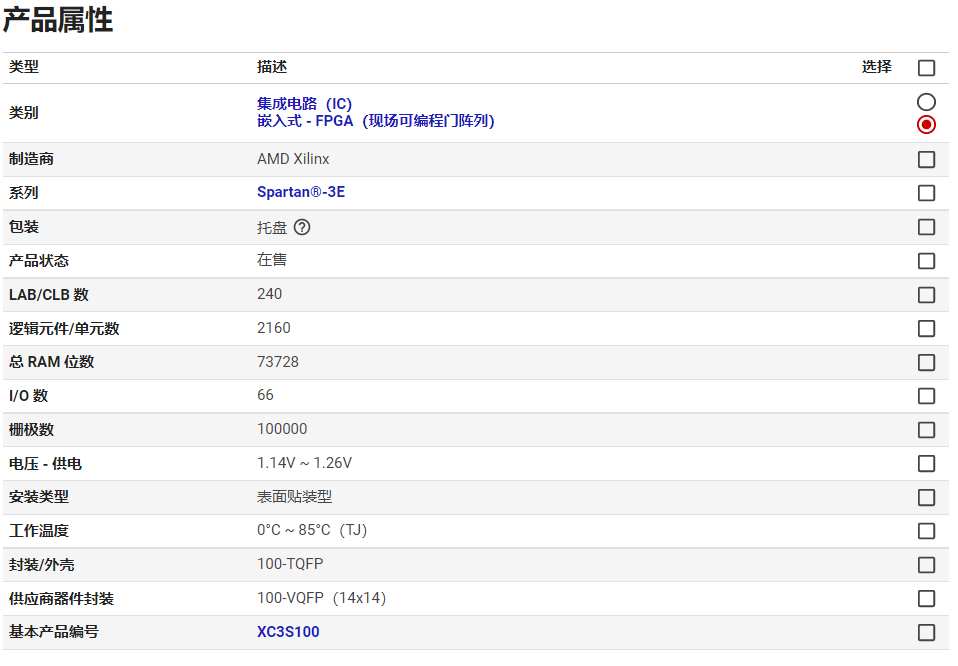Image resolution: width=958 pixels, height=666 pixels.
Task: Click the help icon next to 托盘
Action: click(302, 227)
